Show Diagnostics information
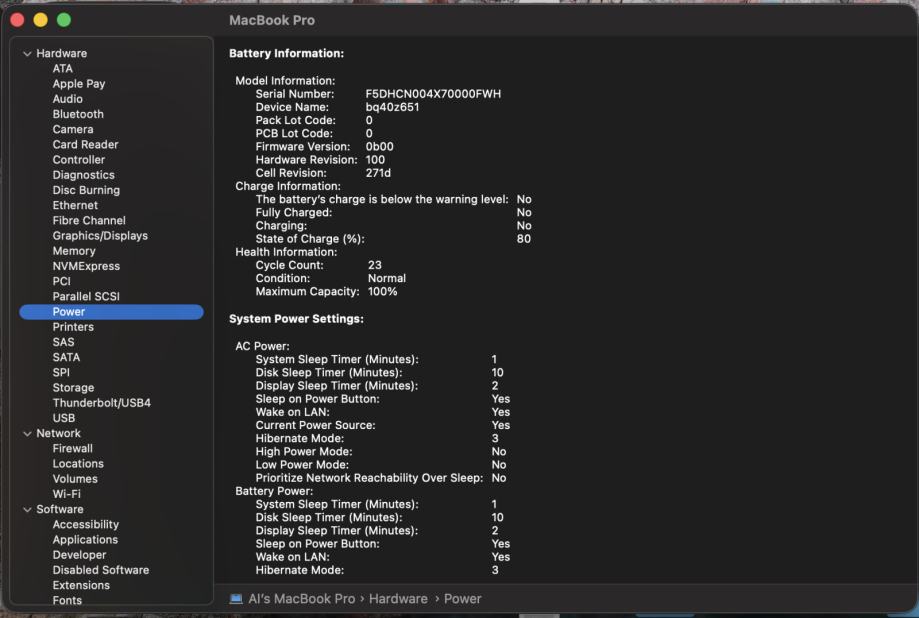This screenshot has width=919, height=618. coord(83,175)
